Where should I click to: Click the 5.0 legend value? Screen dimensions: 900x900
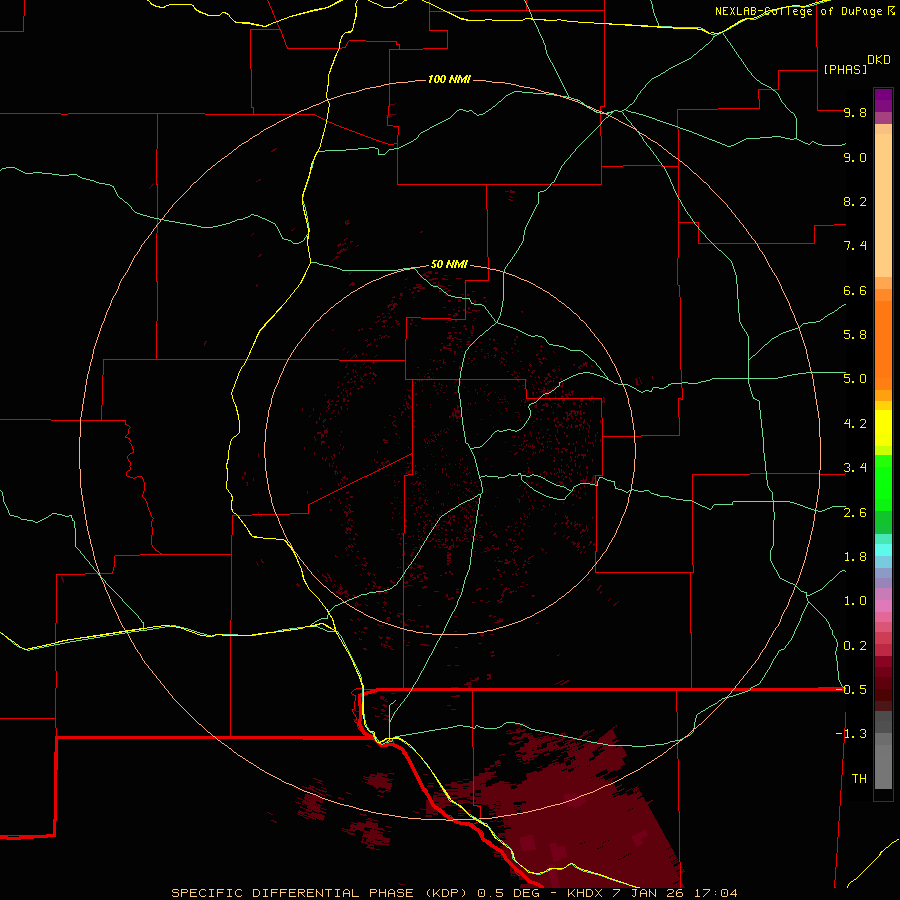click(855, 379)
